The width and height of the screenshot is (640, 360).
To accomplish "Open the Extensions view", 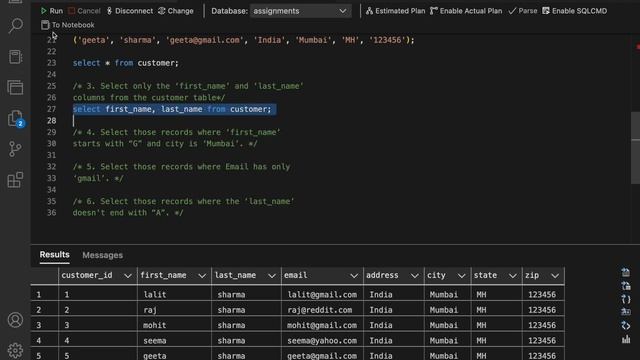I will click(x=15, y=180).
